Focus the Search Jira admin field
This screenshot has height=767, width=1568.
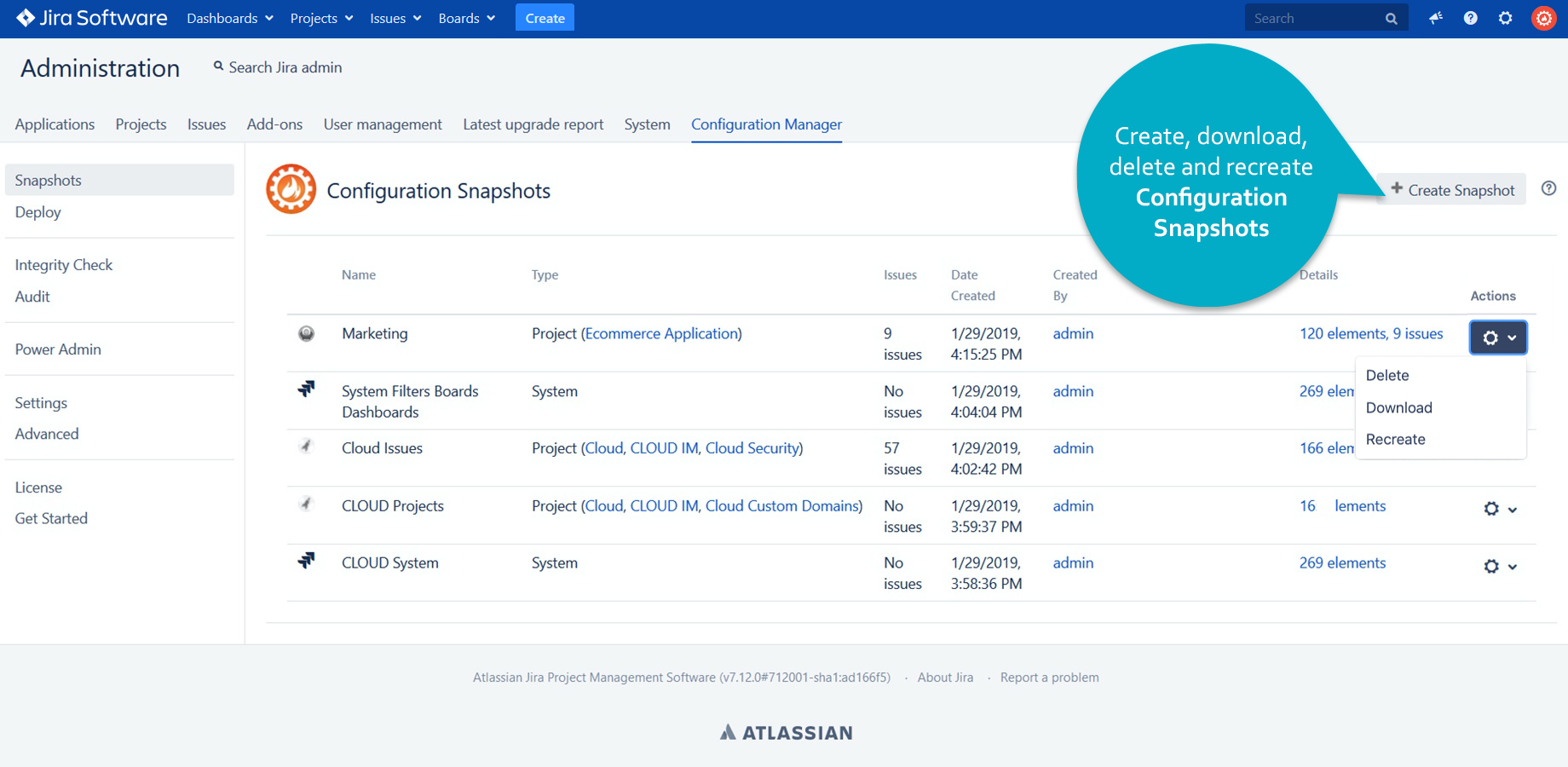click(x=285, y=67)
